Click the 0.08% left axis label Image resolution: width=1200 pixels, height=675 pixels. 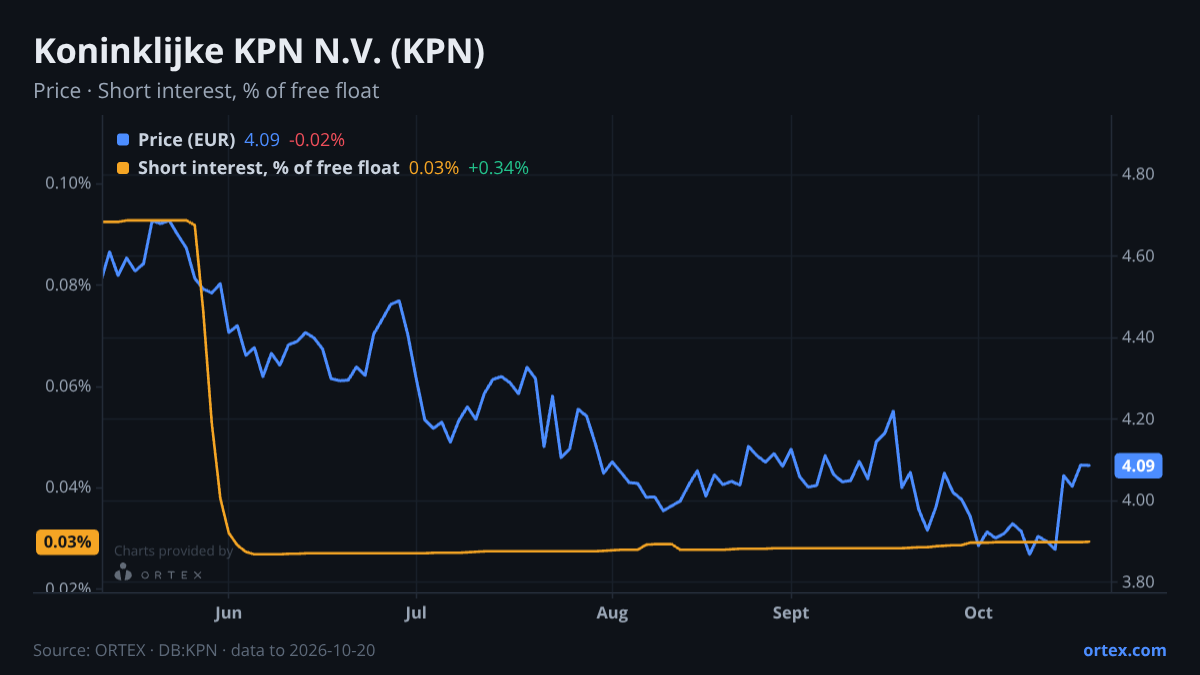click(68, 285)
